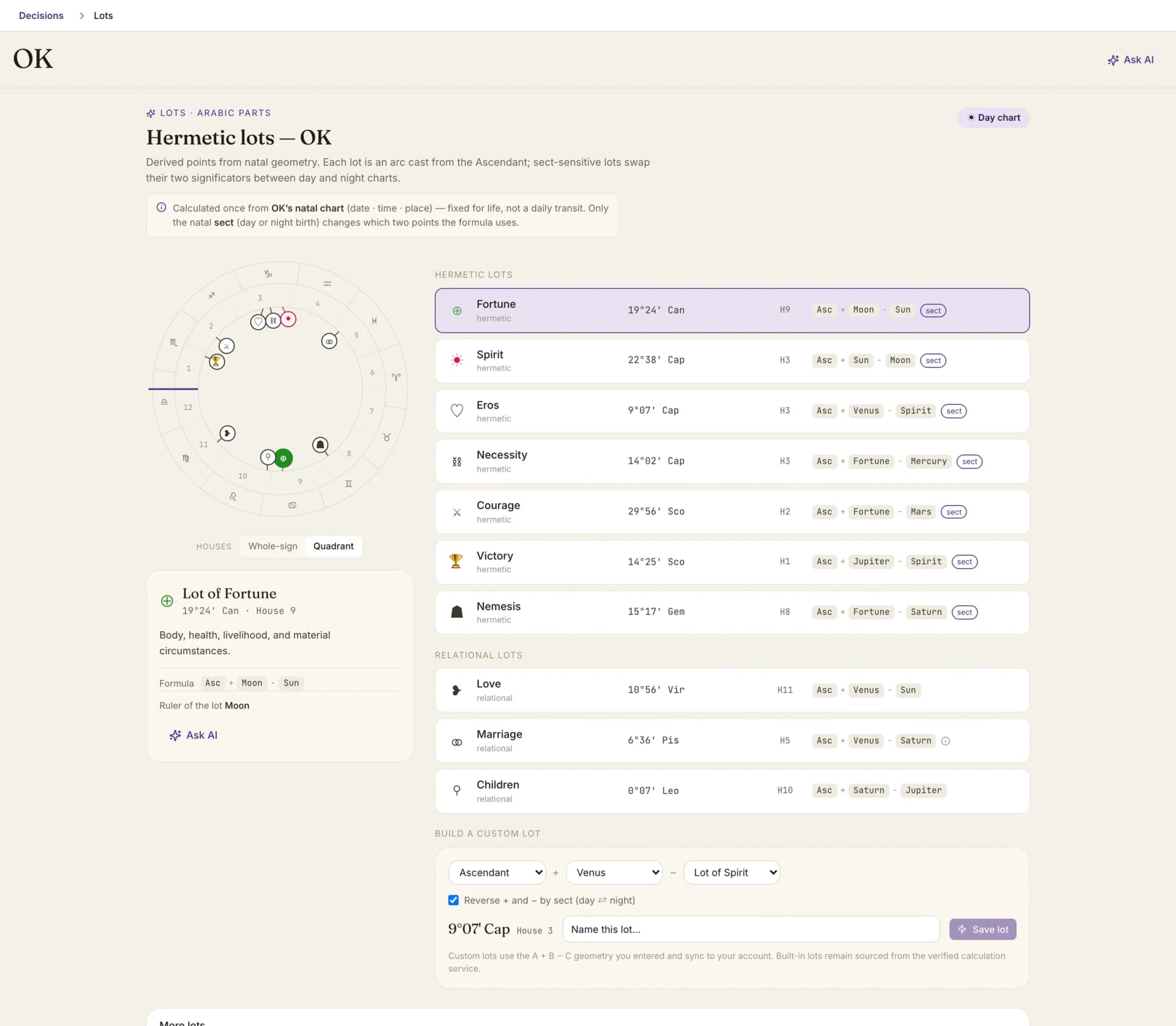
Task: Select the Spirit lot row
Action: point(732,361)
